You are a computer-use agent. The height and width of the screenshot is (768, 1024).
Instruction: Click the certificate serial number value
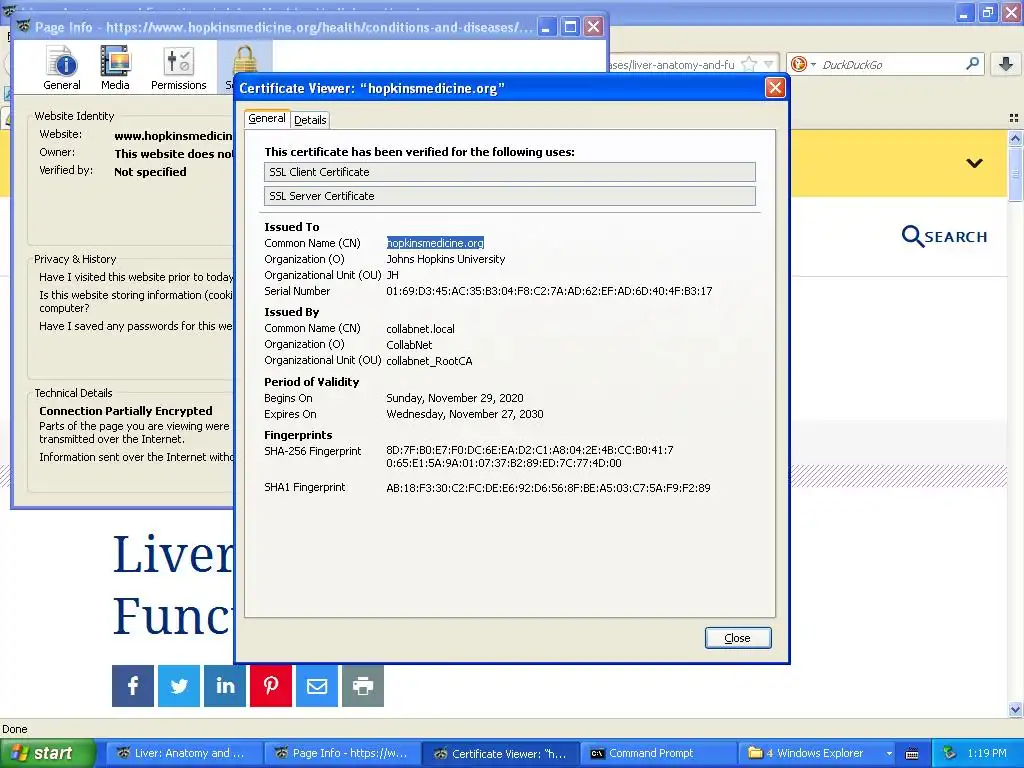pos(549,291)
